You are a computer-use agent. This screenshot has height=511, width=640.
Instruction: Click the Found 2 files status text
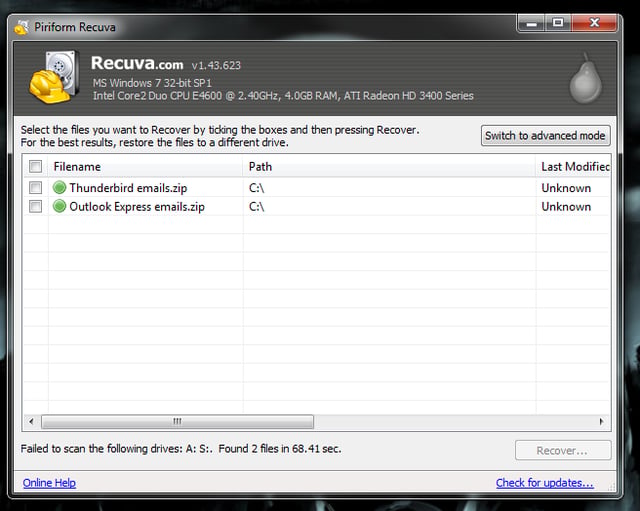click(280, 449)
